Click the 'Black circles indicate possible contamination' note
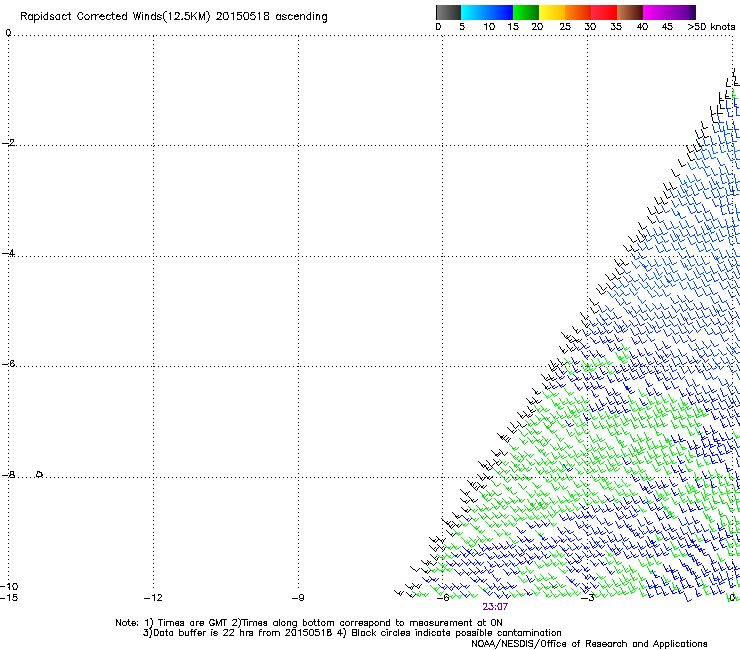This screenshot has width=740, height=650. pos(449,633)
